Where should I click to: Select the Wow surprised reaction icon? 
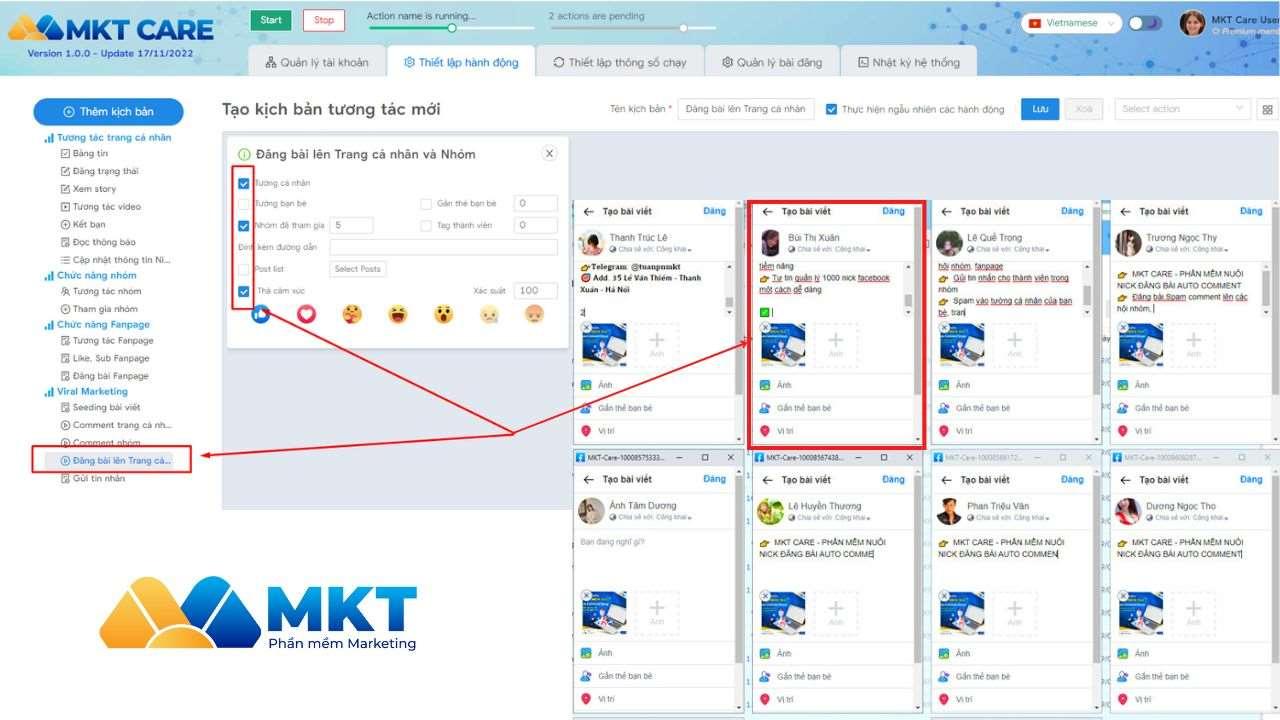point(444,314)
